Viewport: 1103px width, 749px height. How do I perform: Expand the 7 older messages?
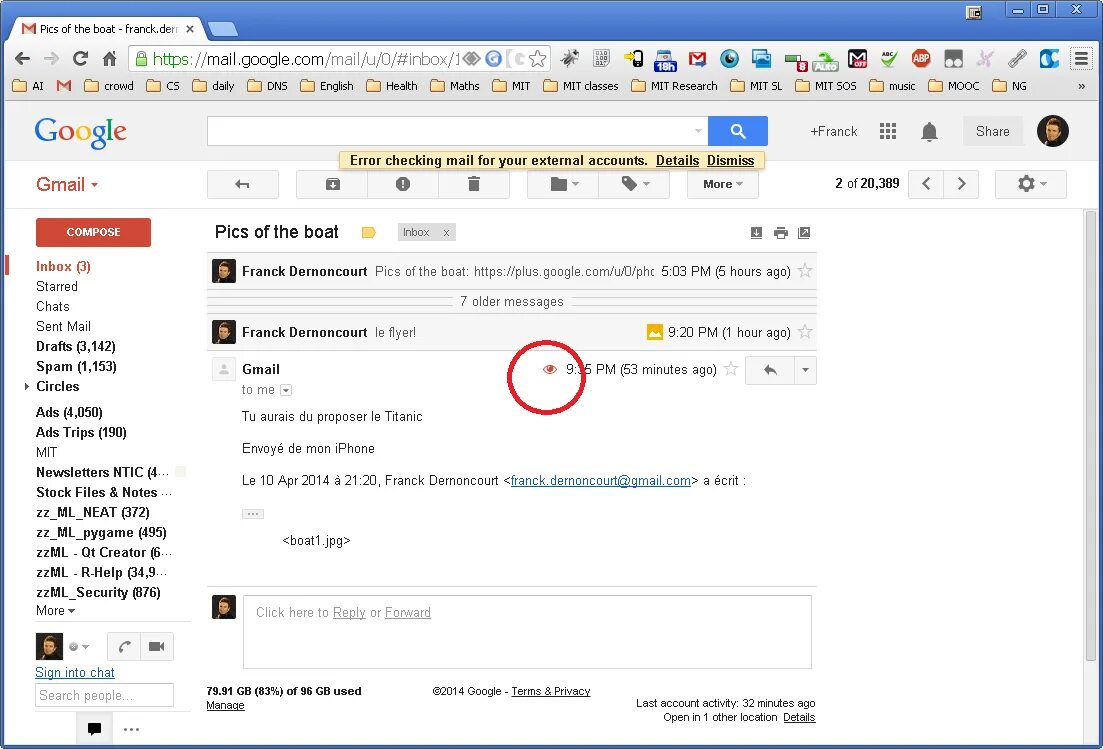click(x=511, y=302)
